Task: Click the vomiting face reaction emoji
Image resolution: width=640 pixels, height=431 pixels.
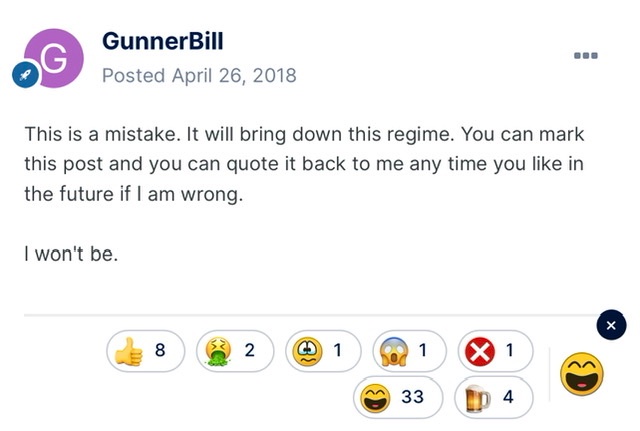Action: (218, 351)
